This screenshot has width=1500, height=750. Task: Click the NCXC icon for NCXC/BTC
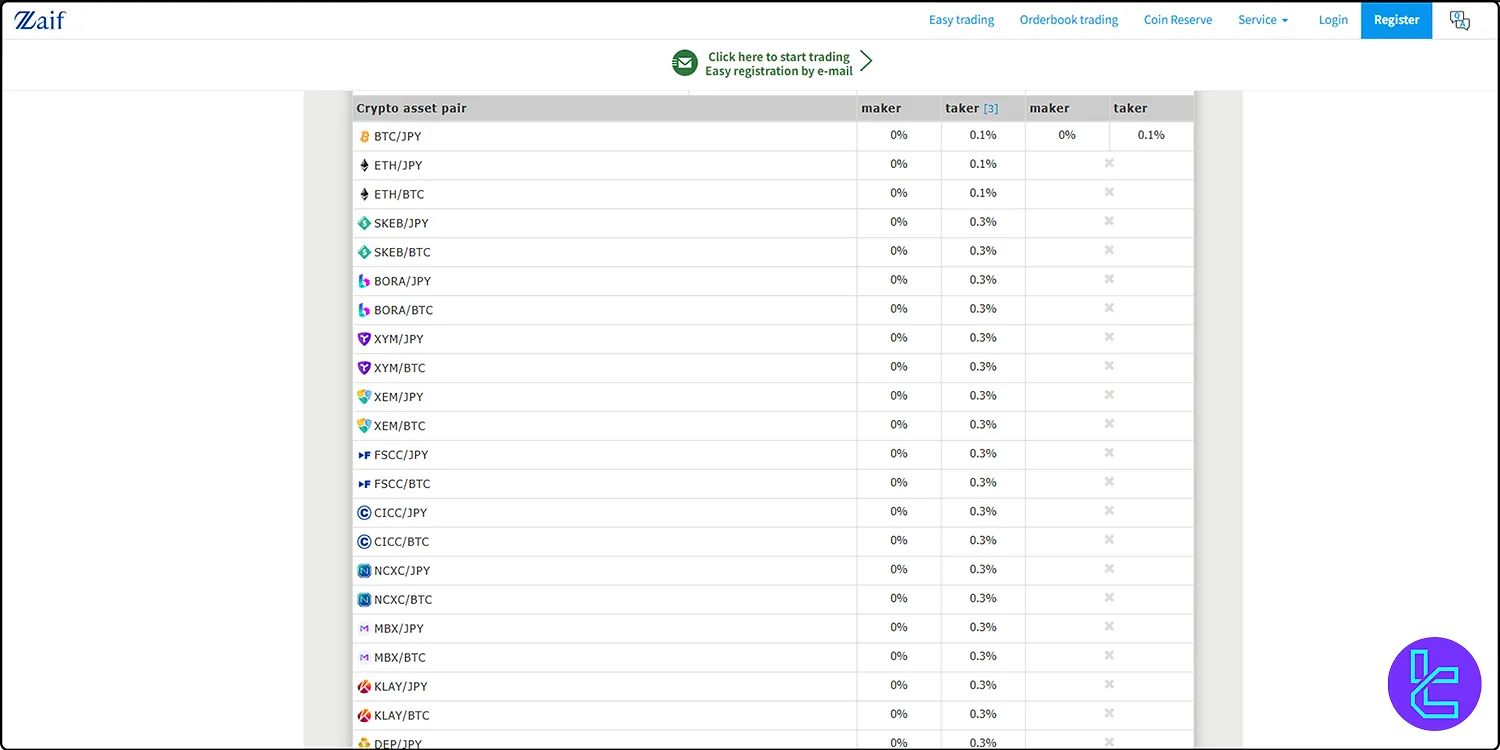coord(364,600)
